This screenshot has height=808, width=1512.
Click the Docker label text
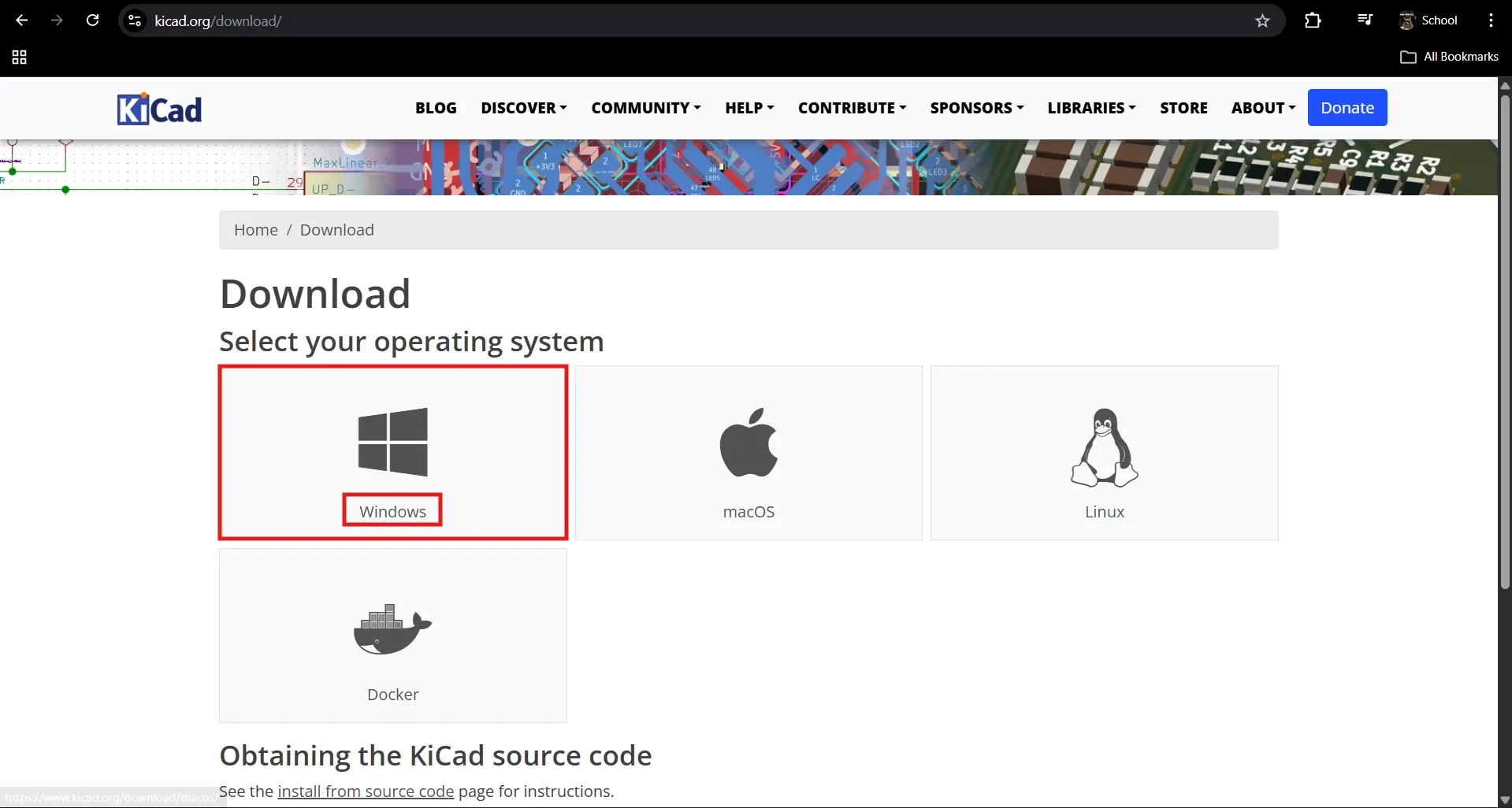tap(392, 695)
